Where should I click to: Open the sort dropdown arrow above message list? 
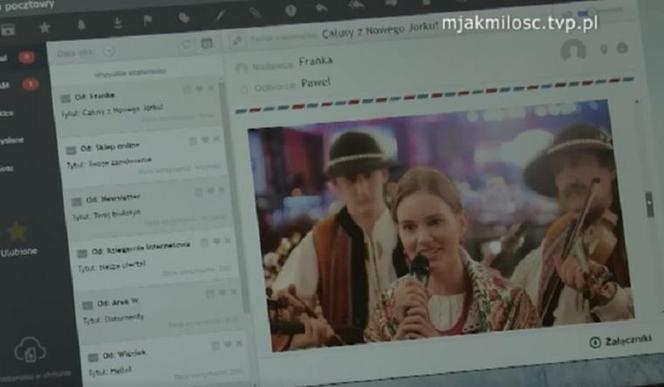(109, 51)
